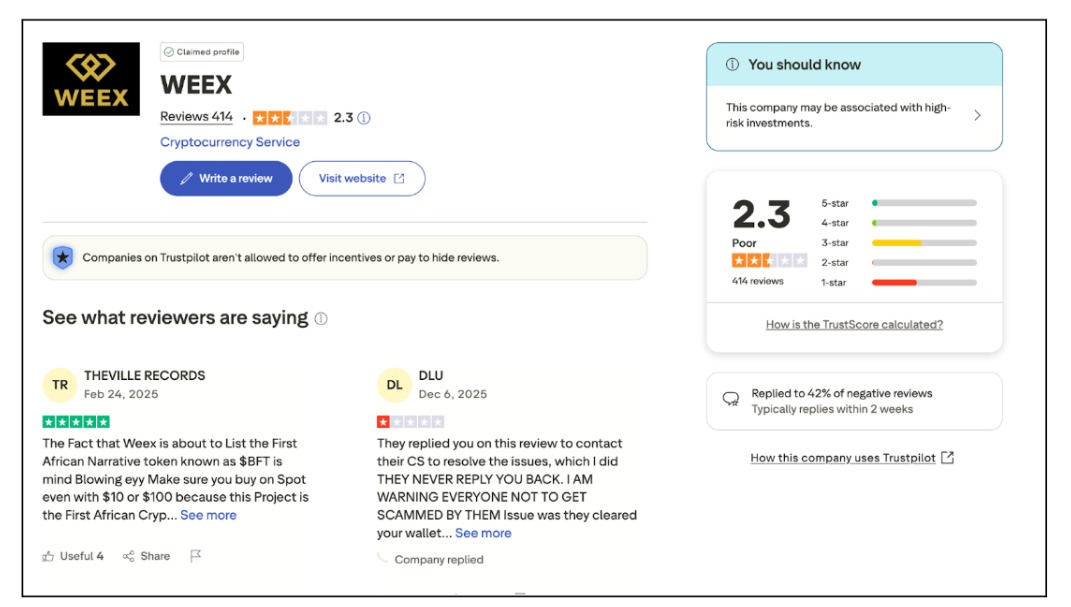Open the Write a review form
This screenshot has height=607, width=1071.
pyautogui.click(x=225, y=178)
